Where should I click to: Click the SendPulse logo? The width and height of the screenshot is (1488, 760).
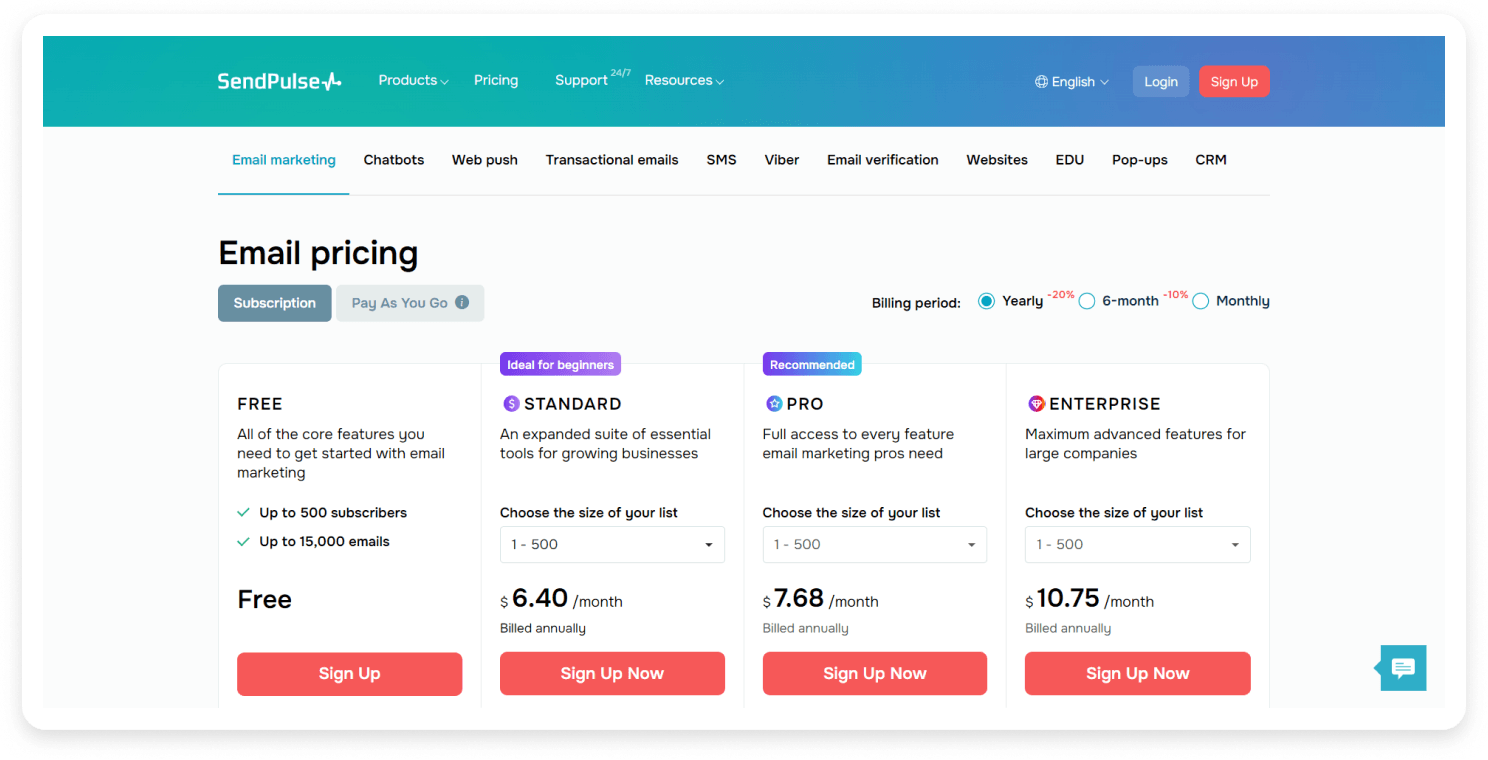(x=280, y=81)
